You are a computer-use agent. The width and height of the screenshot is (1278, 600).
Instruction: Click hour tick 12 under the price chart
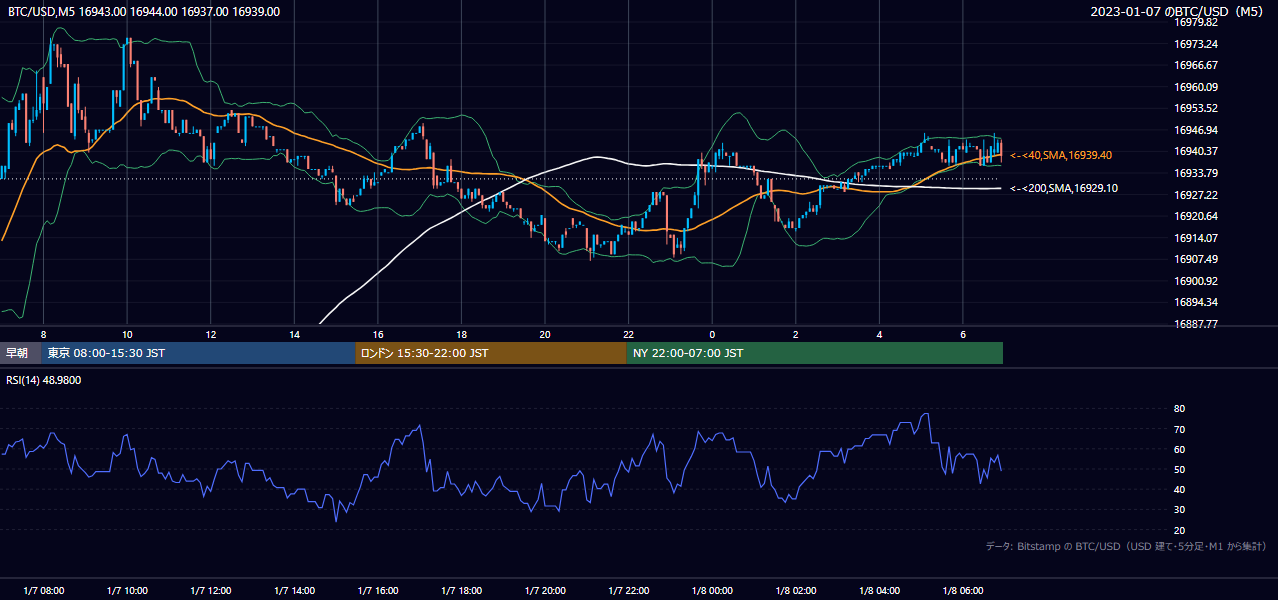point(210,333)
